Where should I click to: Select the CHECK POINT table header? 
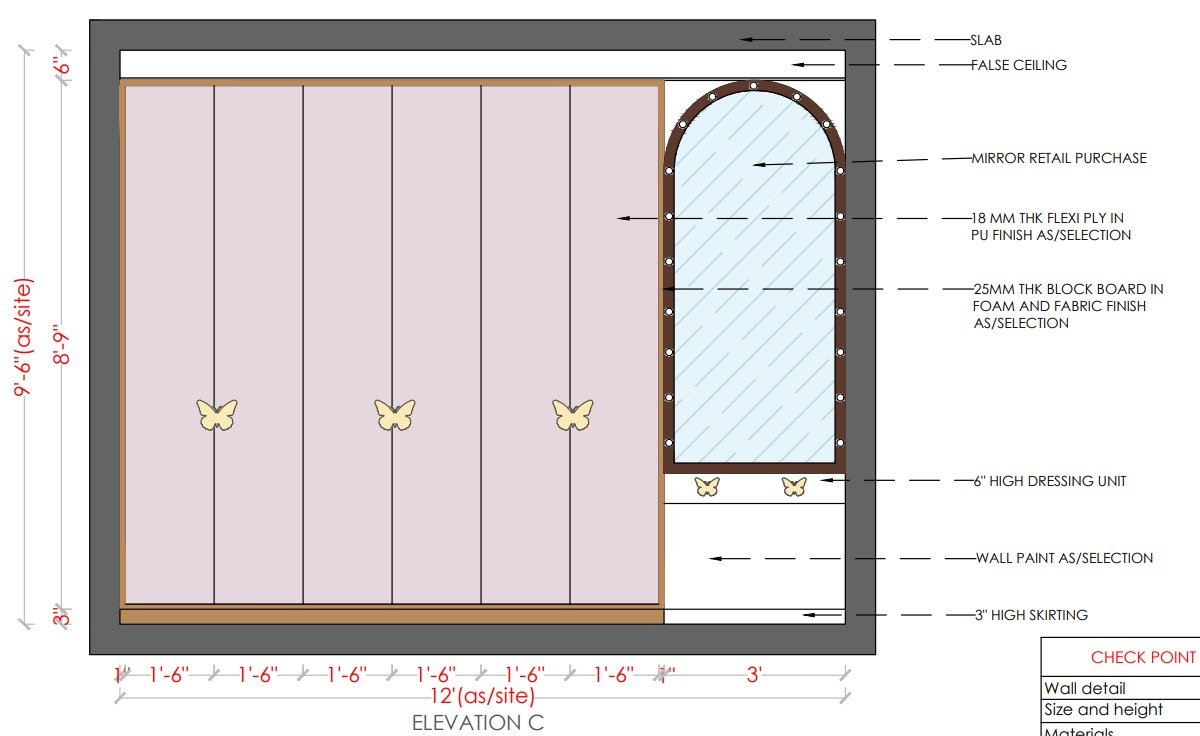click(1143, 657)
